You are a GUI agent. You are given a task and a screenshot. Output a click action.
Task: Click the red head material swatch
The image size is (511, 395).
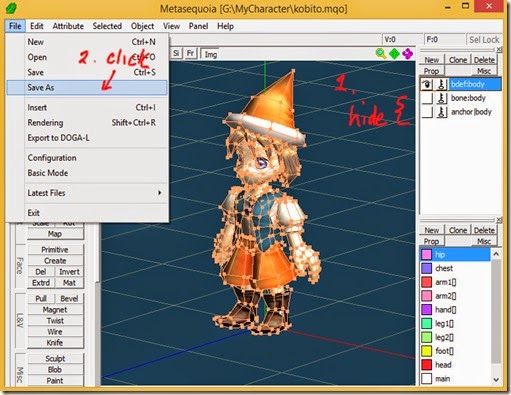(x=427, y=365)
